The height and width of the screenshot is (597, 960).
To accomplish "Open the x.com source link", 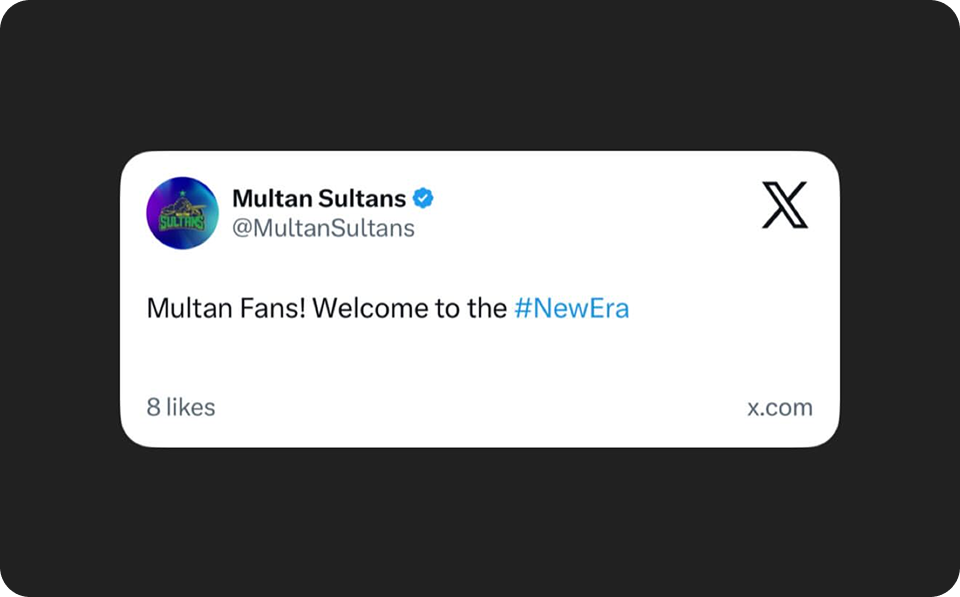I will [x=780, y=407].
